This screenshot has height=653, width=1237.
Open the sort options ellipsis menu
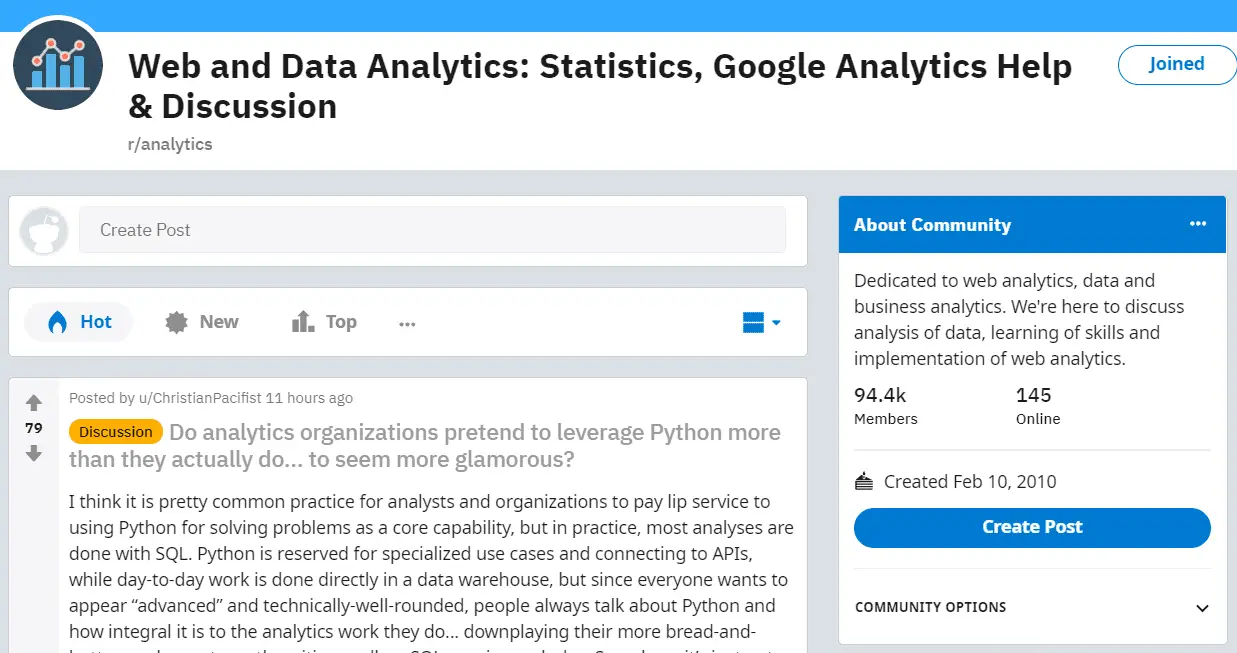(407, 323)
